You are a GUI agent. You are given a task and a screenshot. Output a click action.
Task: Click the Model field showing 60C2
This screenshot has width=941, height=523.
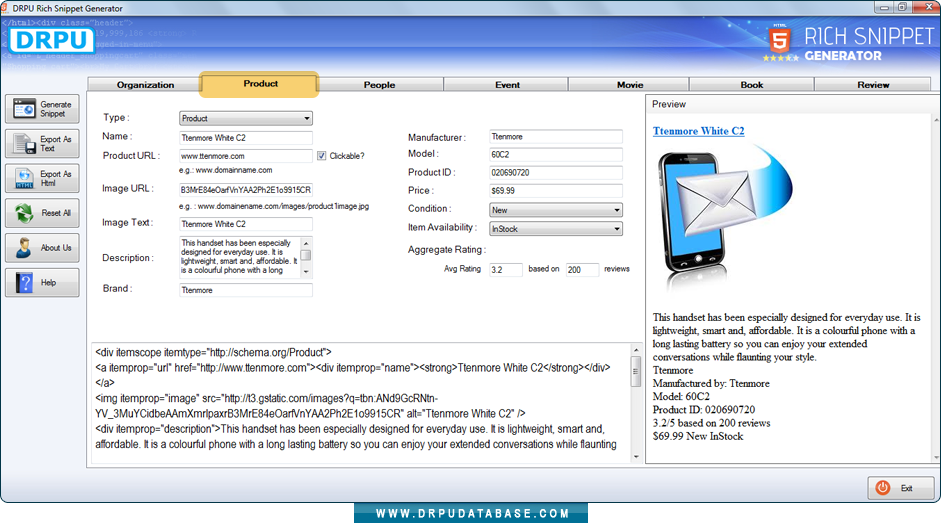point(556,154)
